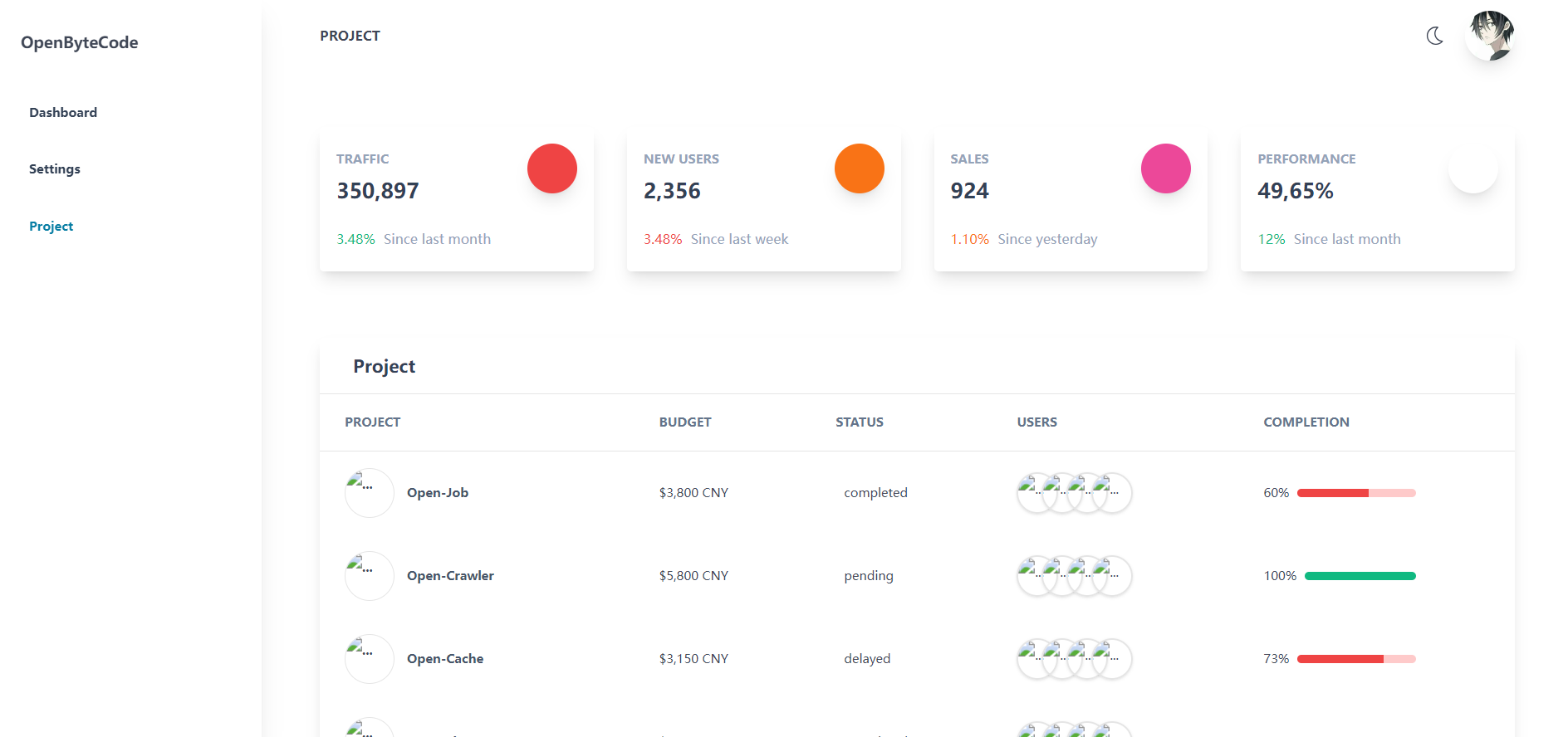Click the Project table section heading
1568x737 pixels.
coord(385,367)
